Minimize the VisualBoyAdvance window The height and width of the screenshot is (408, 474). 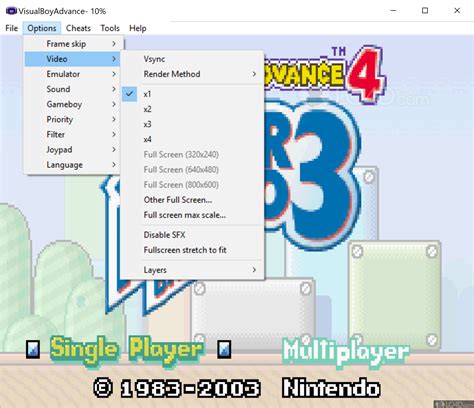393,11
